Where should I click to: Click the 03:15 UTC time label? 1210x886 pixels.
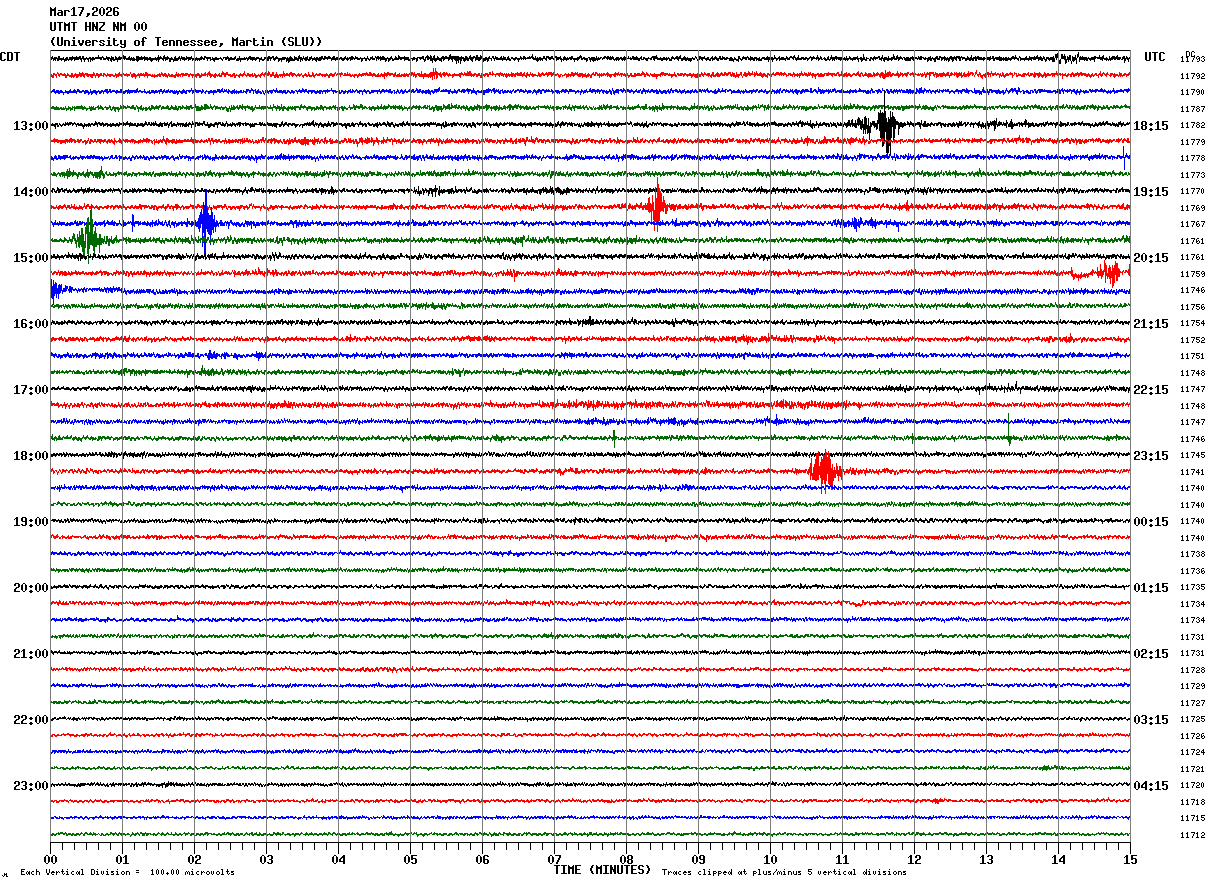(x=1151, y=719)
